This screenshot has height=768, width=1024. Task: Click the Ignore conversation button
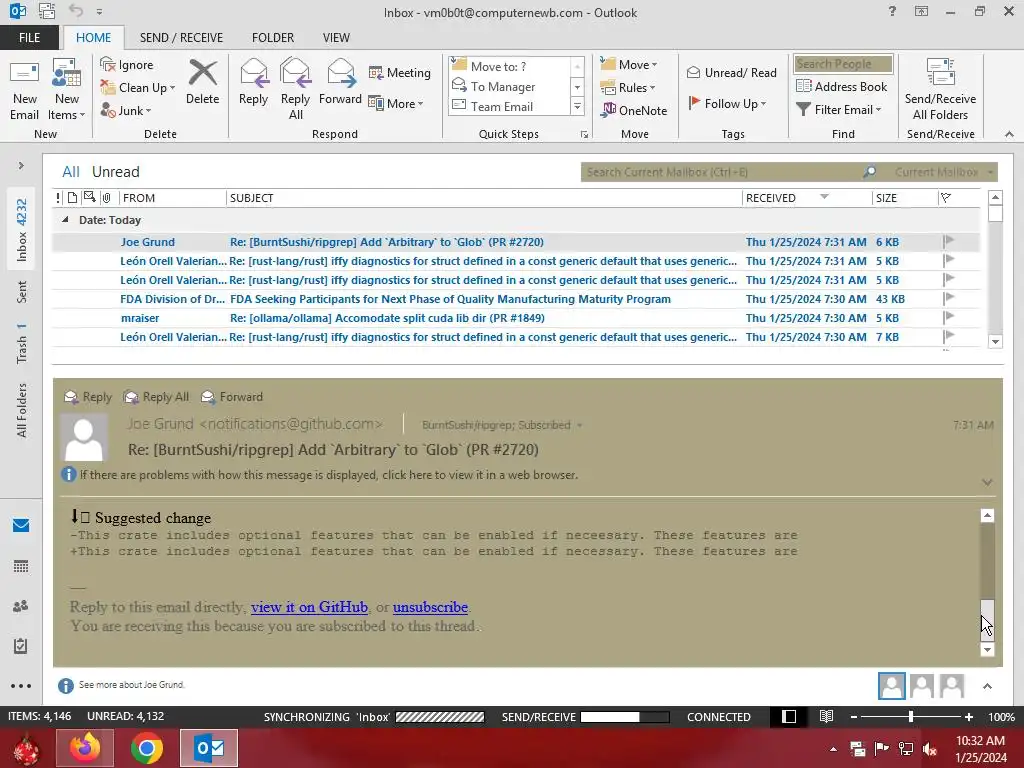[127, 65]
